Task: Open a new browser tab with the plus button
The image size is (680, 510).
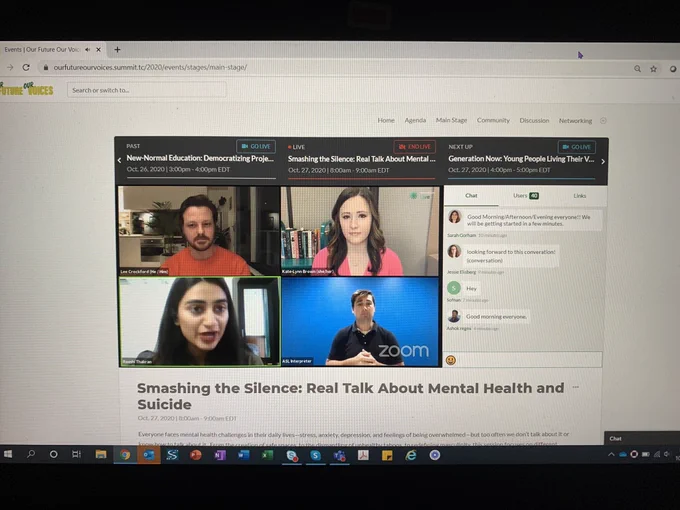Action: 117,49
